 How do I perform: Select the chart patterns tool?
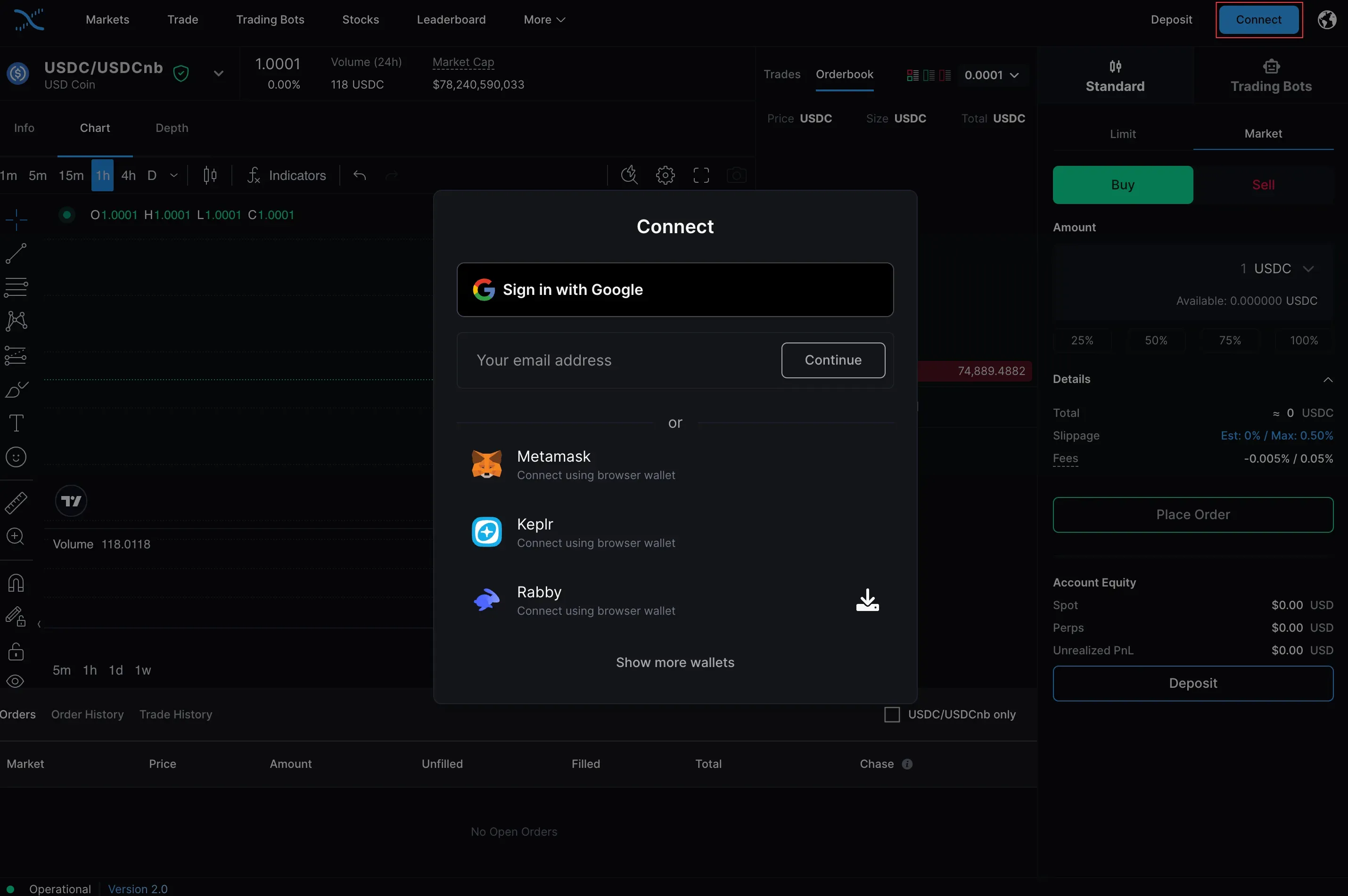click(x=16, y=321)
